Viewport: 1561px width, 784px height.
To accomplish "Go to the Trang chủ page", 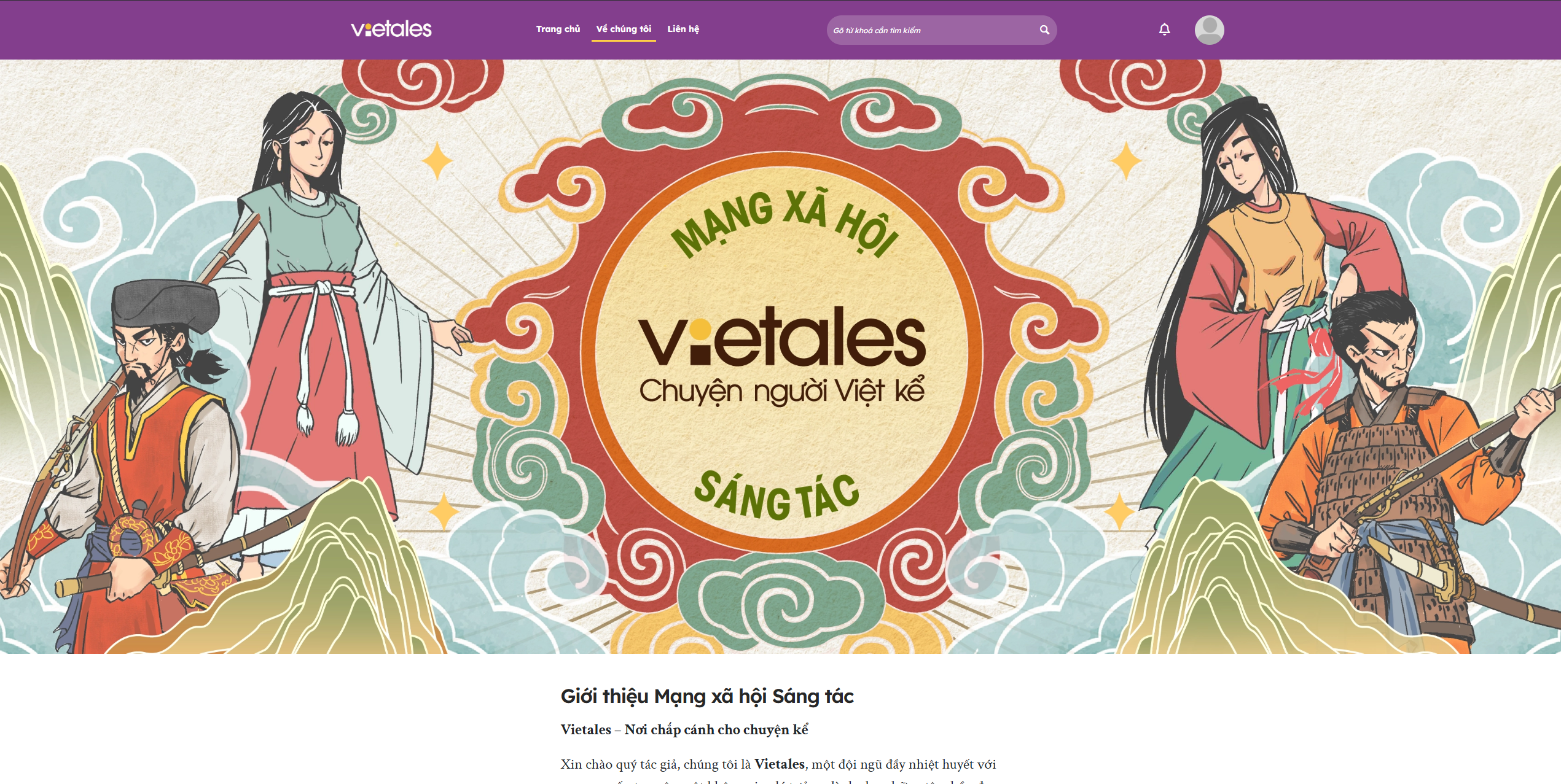I will coord(558,29).
